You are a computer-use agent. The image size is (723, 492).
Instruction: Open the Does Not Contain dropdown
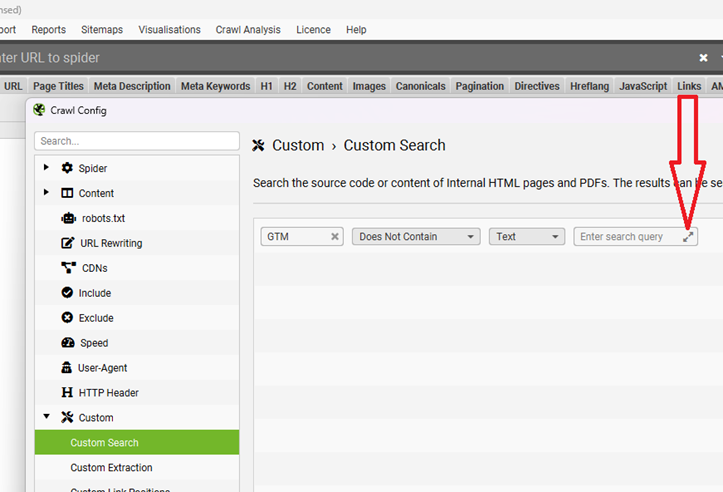[416, 237]
